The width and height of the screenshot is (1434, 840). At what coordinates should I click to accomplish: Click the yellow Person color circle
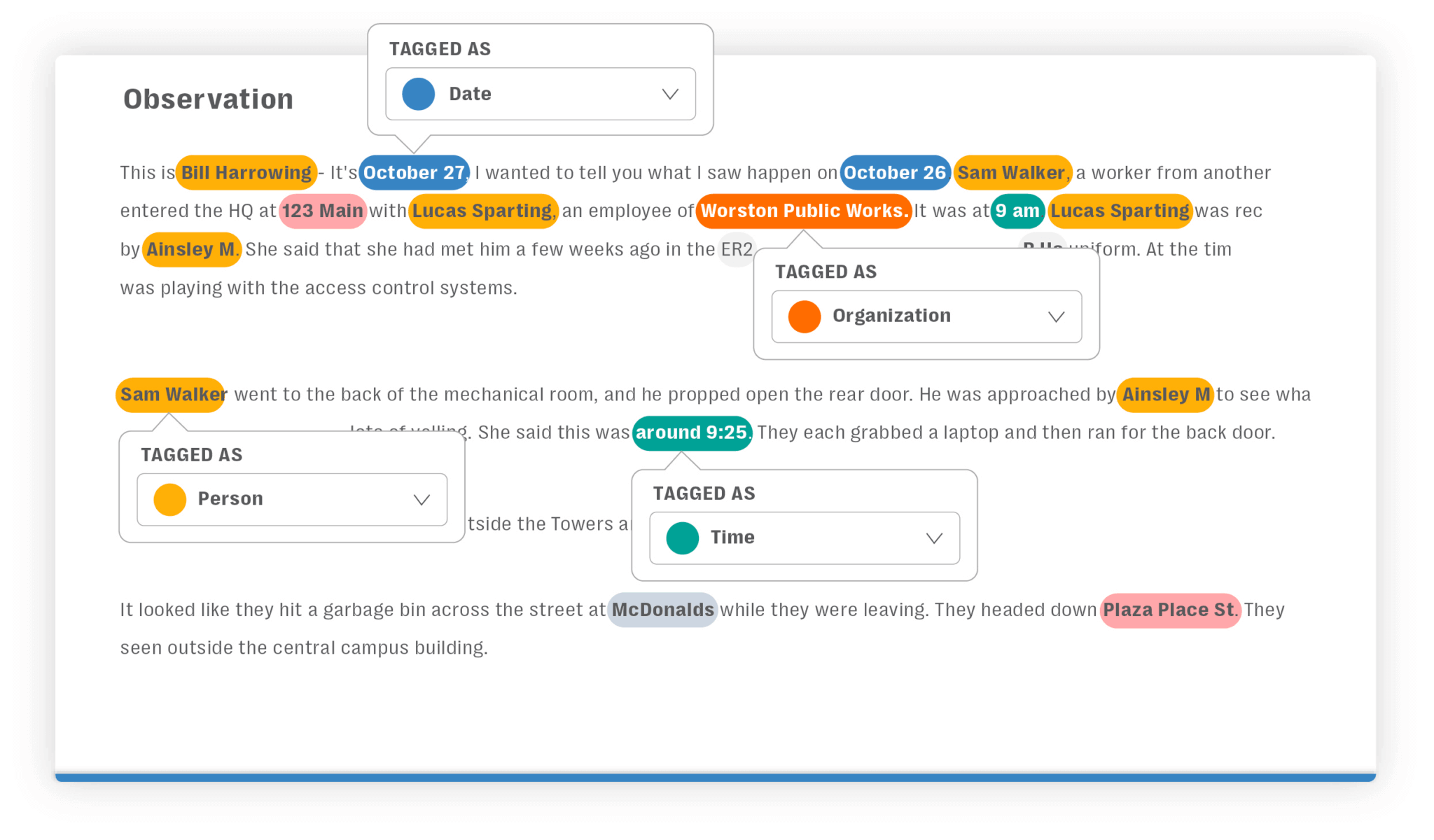(168, 498)
